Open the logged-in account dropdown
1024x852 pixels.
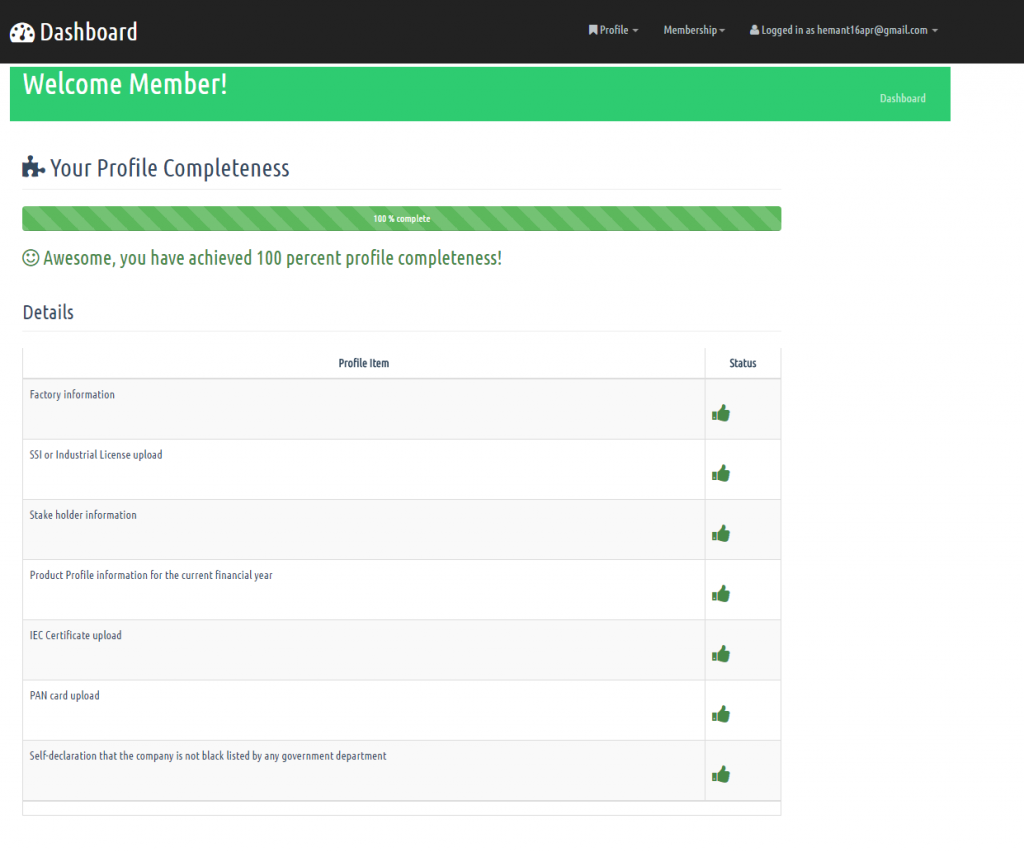pyautogui.click(x=843, y=30)
